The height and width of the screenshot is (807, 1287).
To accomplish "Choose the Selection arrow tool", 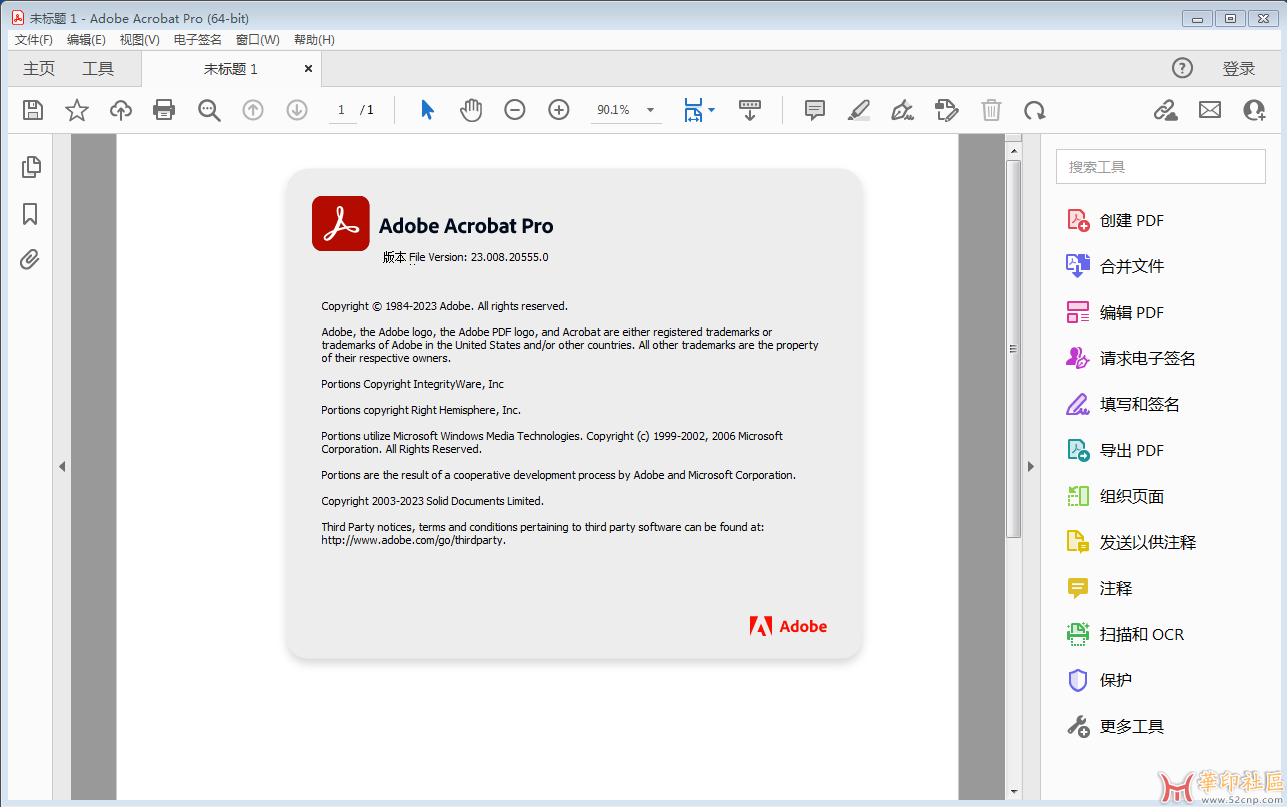I will point(428,110).
